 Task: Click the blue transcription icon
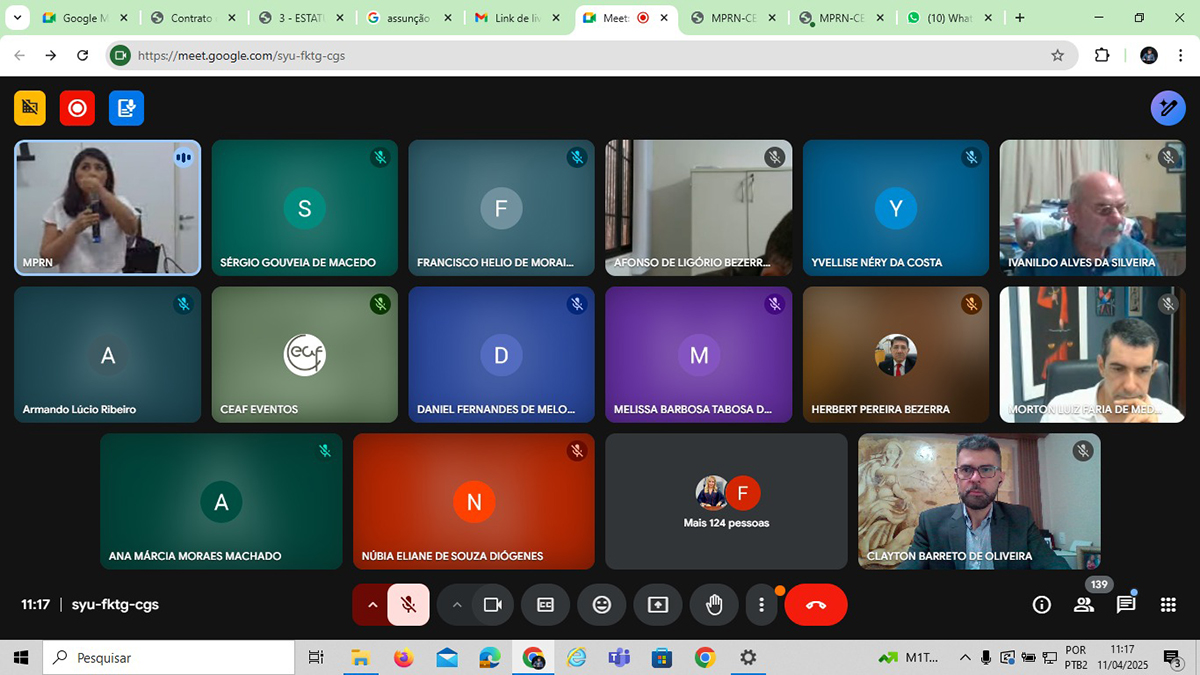(126, 108)
